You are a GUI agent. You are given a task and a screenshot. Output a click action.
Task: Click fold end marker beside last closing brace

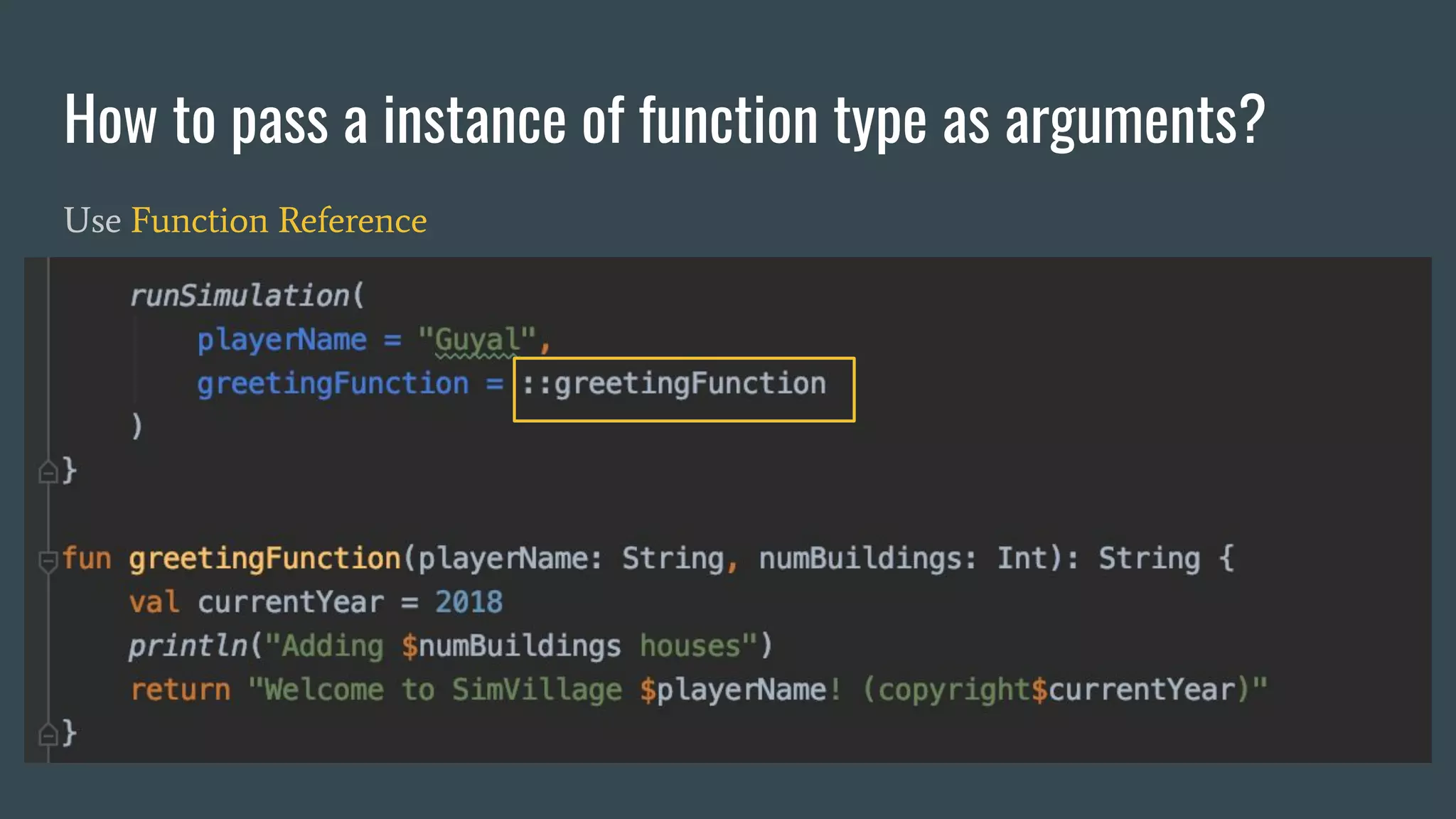pos(48,733)
